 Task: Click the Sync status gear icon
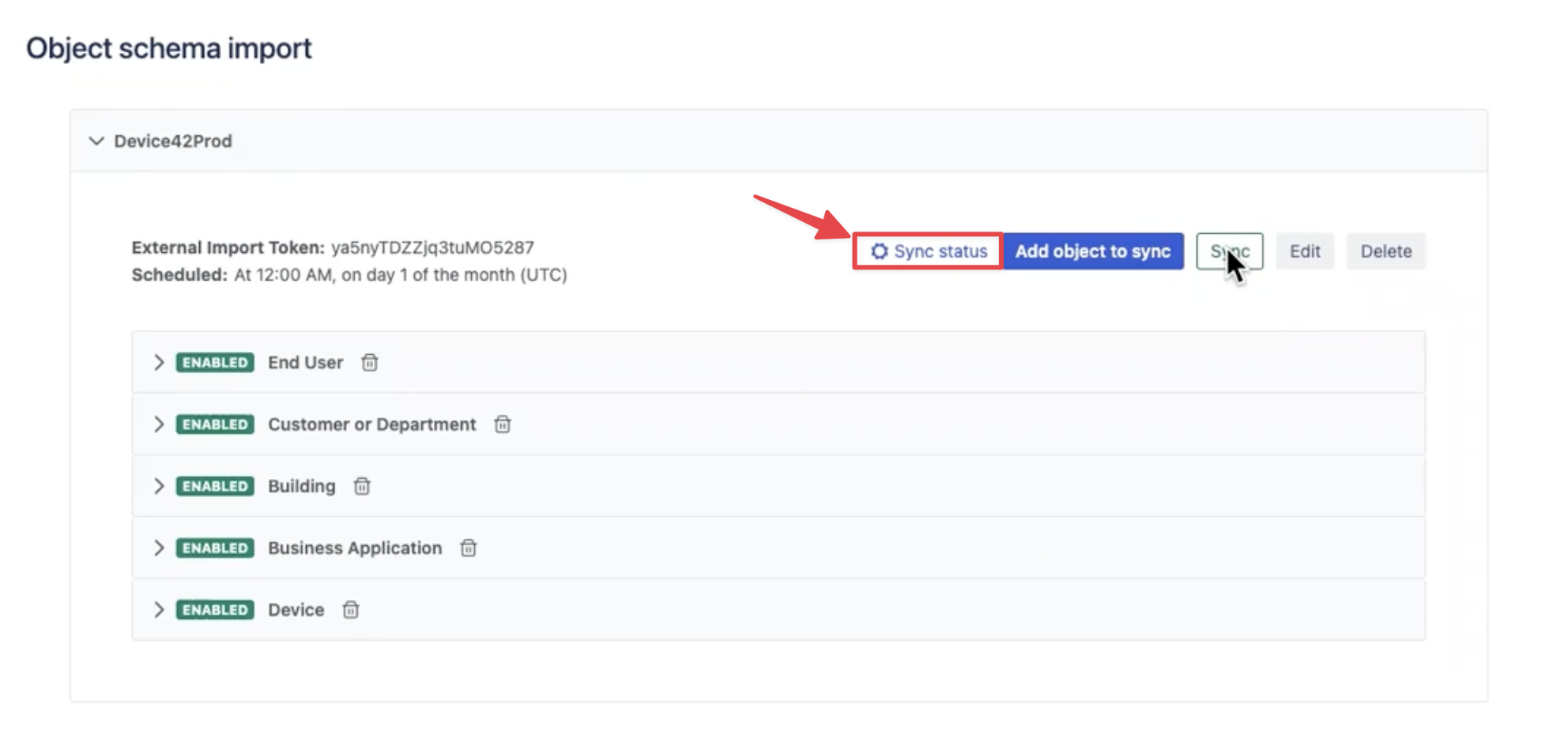pos(879,251)
